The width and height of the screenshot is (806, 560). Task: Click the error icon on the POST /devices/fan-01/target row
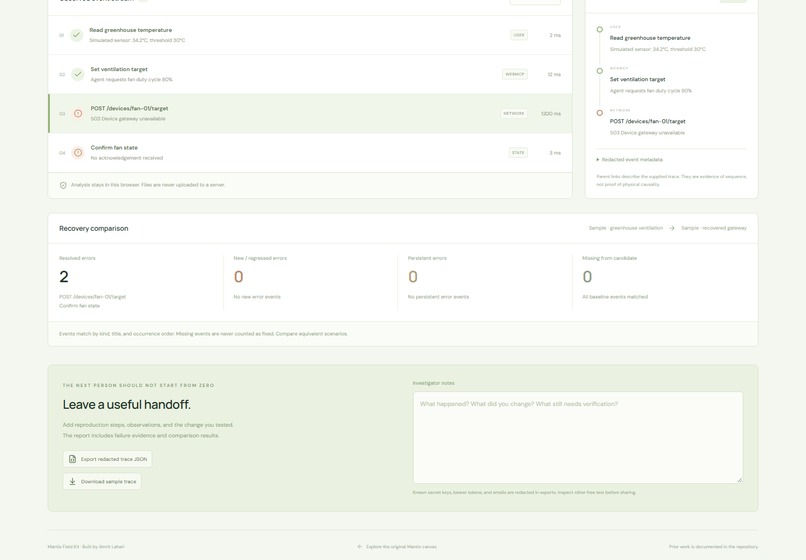point(78,113)
